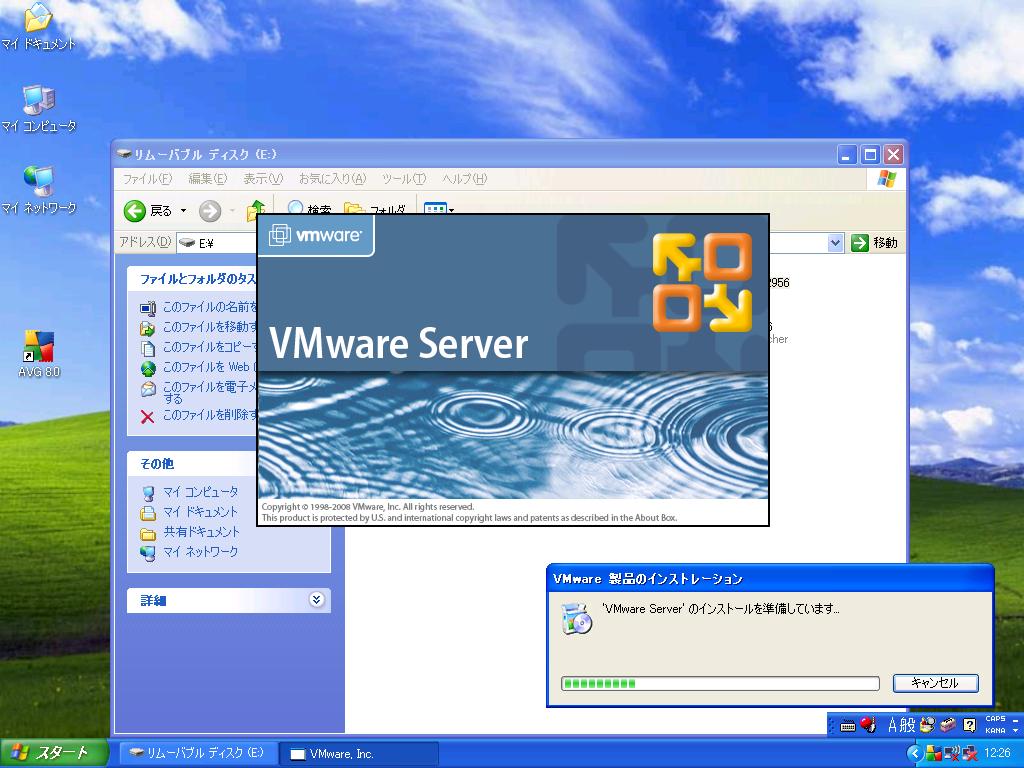Click the 12:26 clock
This screenshot has width=1024, height=768.
997,754
